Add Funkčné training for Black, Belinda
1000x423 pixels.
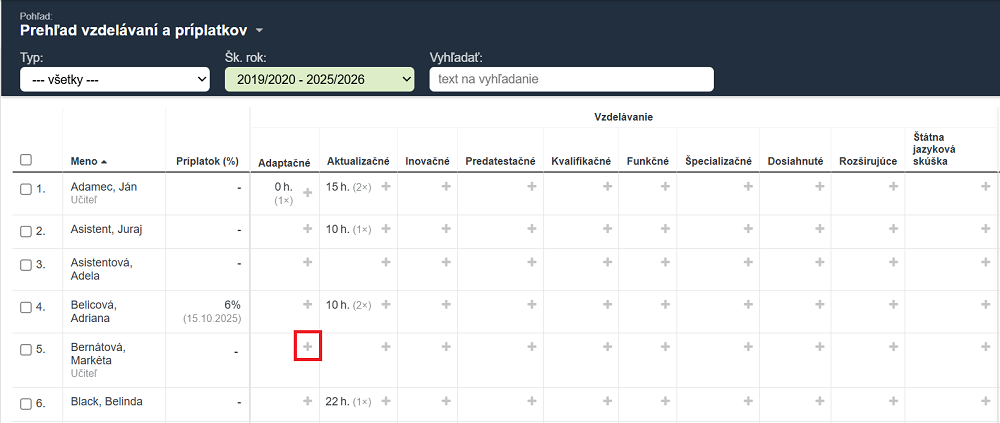tap(664, 402)
